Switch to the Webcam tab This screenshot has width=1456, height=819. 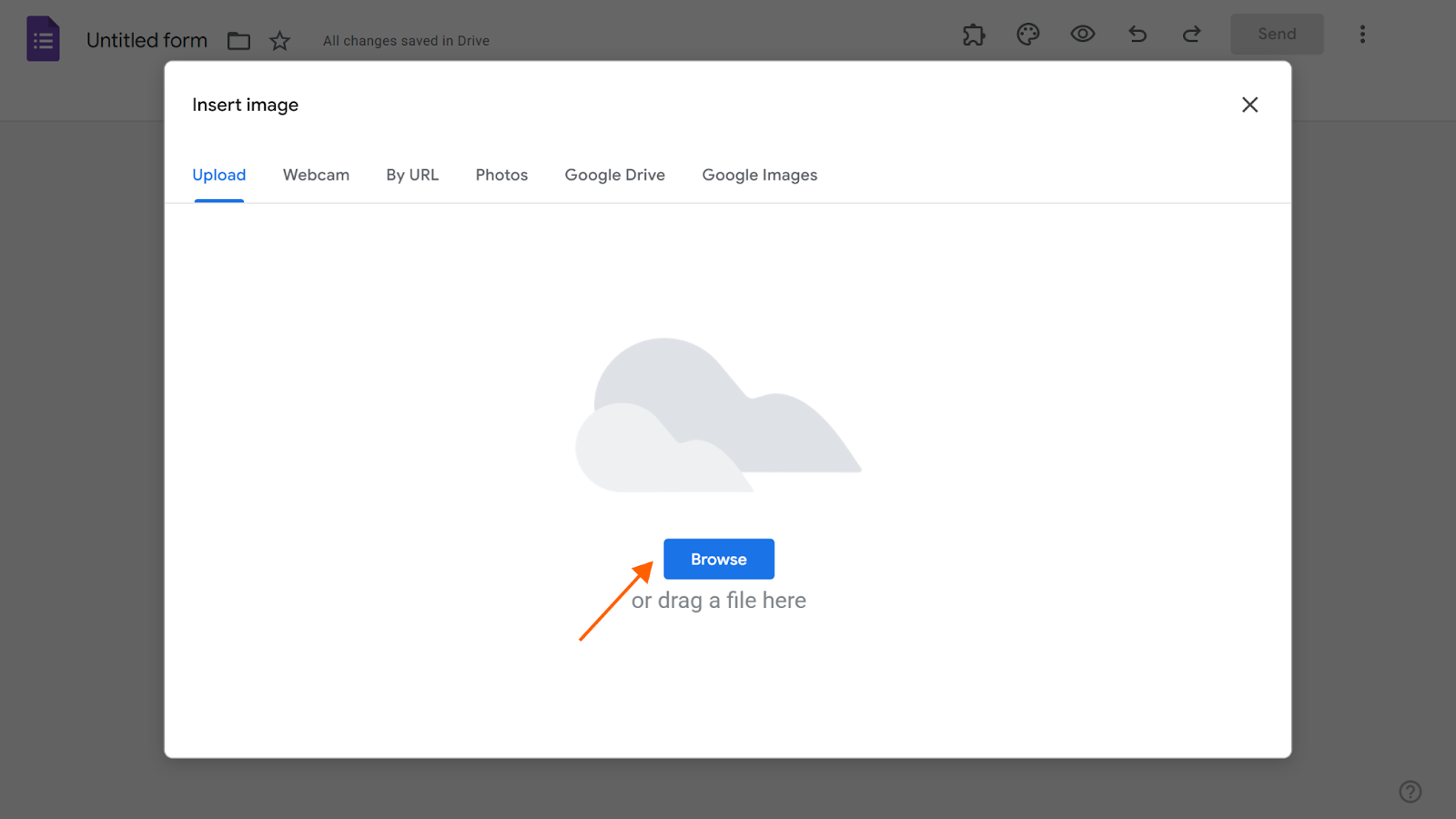point(316,175)
